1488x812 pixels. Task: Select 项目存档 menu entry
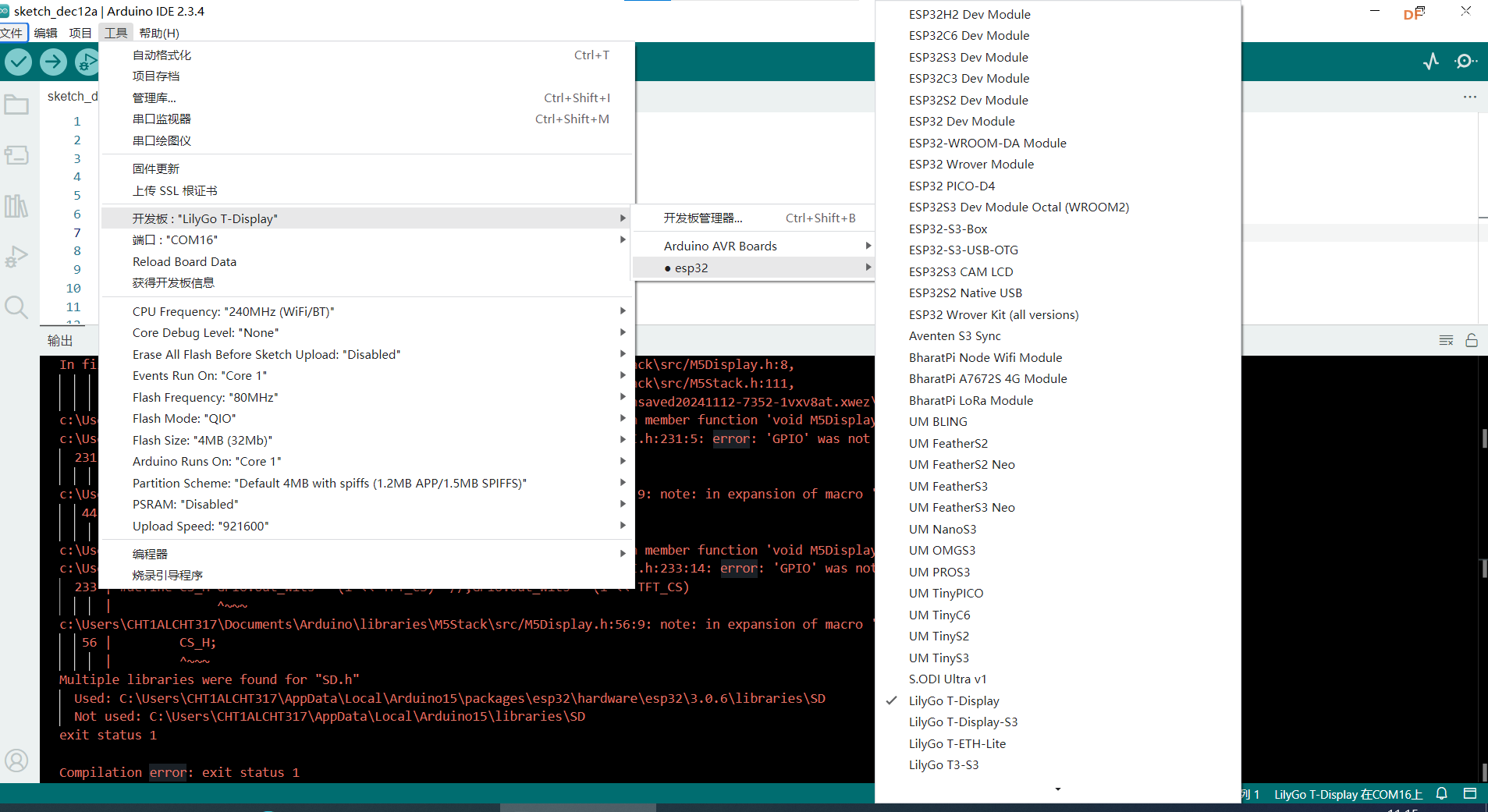pyautogui.click(x=367, y=76)
